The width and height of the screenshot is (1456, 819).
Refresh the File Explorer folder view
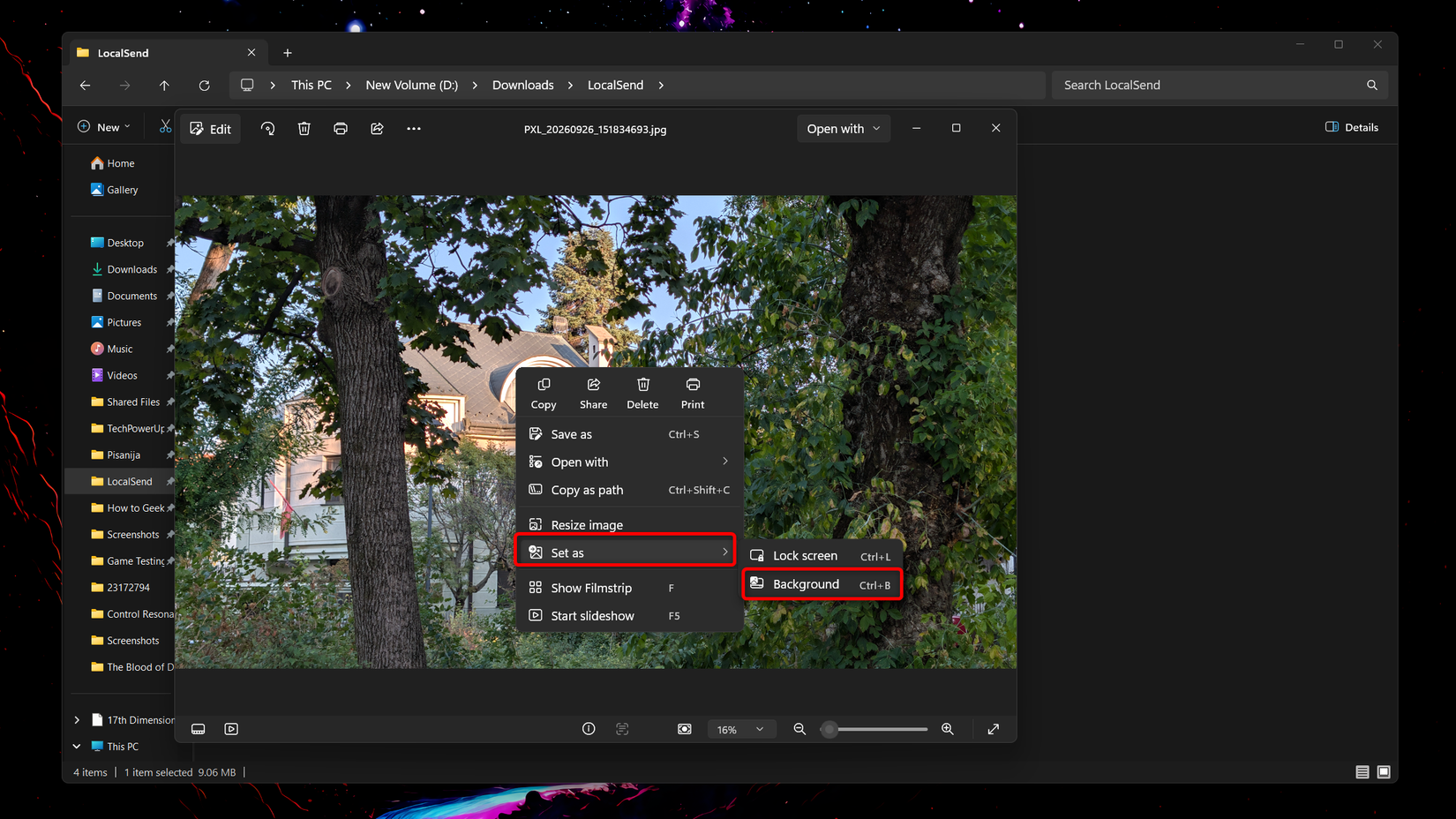204,86
